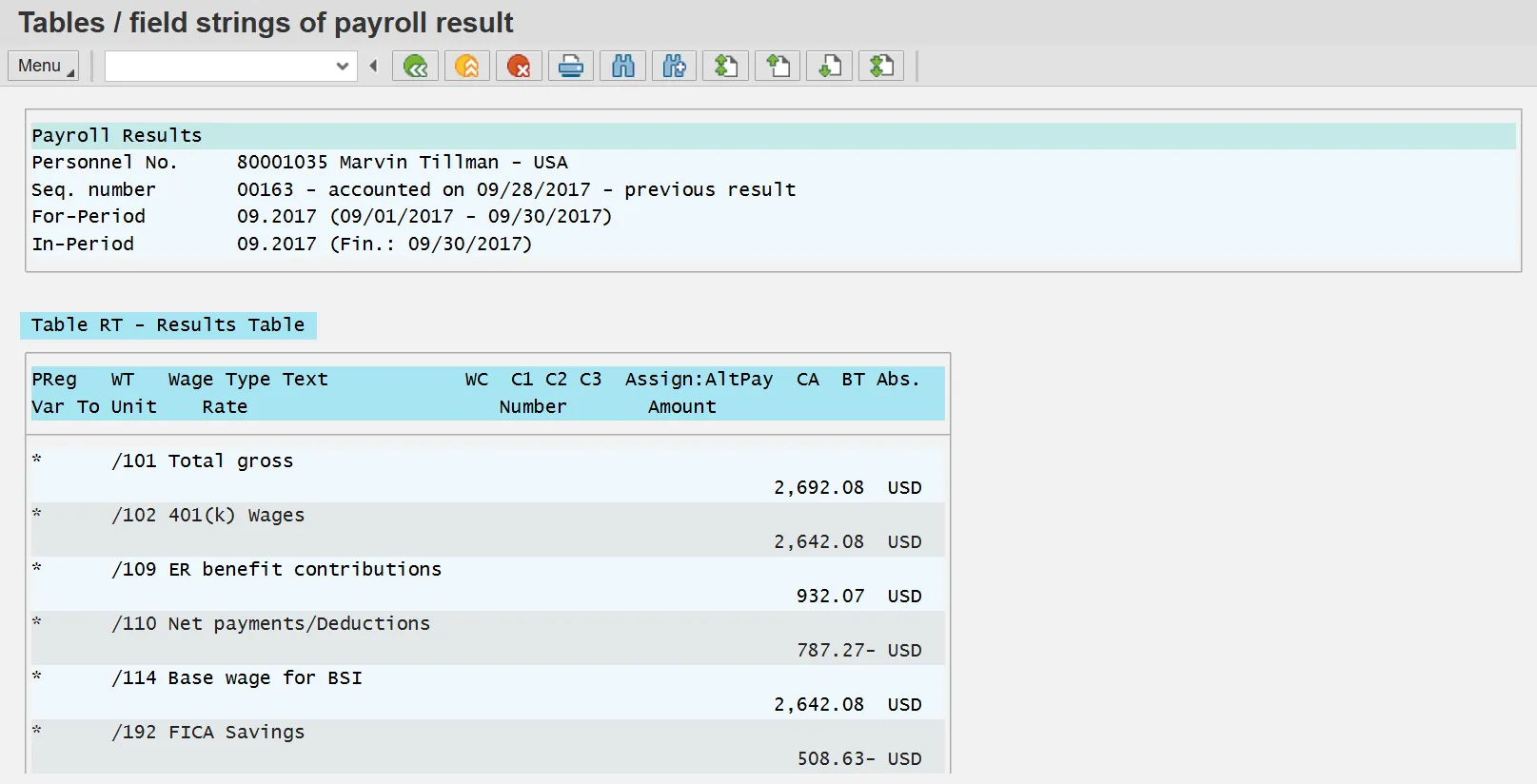Click the Print icon
This screenshot has width=1537, height=784.
point(571,67)
